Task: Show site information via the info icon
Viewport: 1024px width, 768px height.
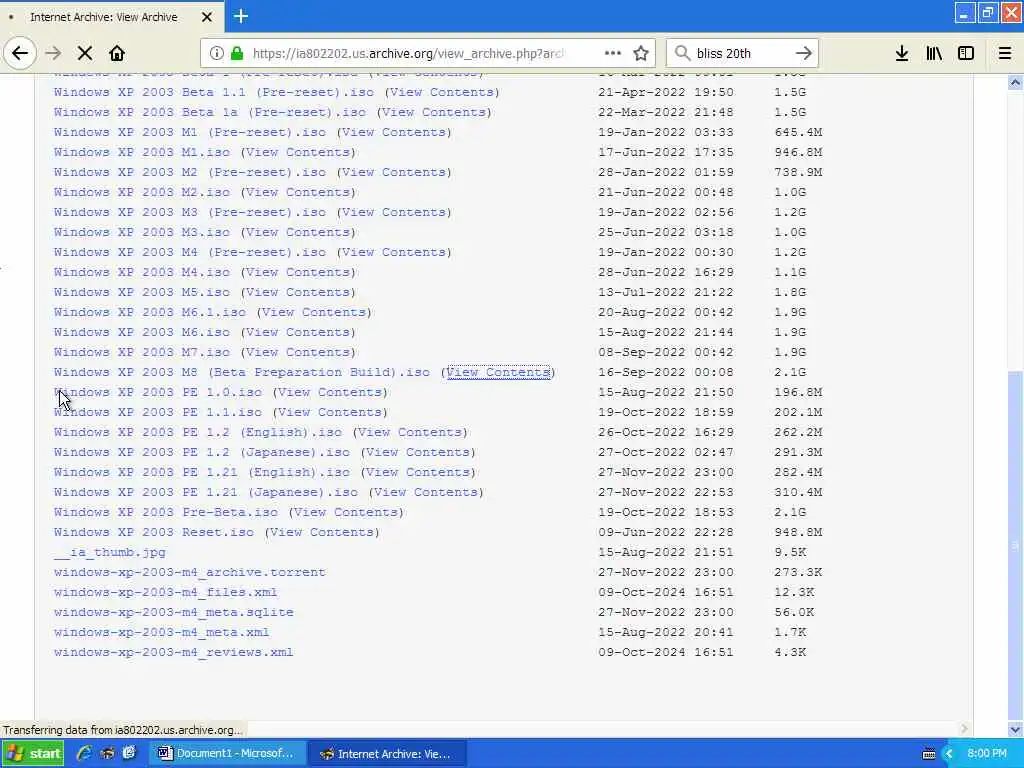Action: tap(217, 53)
